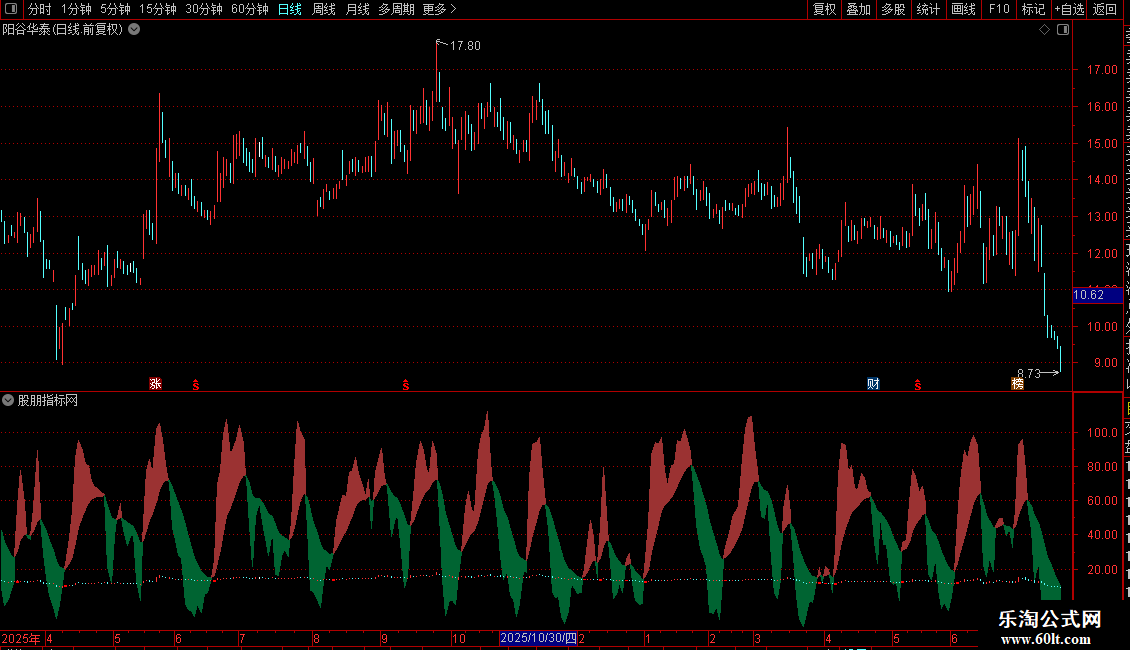Click the month 7 tick on time axis
The height and width of the screenshot is (650, 1130).
(242, 638)
